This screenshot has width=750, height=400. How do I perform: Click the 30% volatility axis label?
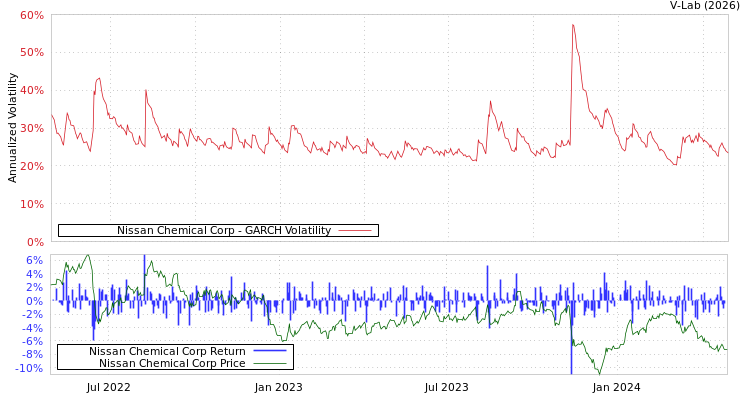click(31, 128)
